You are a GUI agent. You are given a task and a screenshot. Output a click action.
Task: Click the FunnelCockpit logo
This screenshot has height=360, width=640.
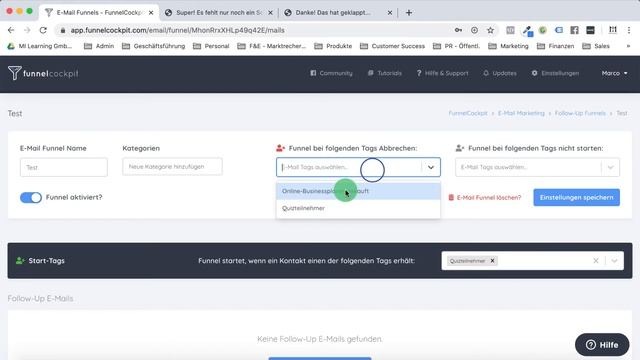point(43,73)
